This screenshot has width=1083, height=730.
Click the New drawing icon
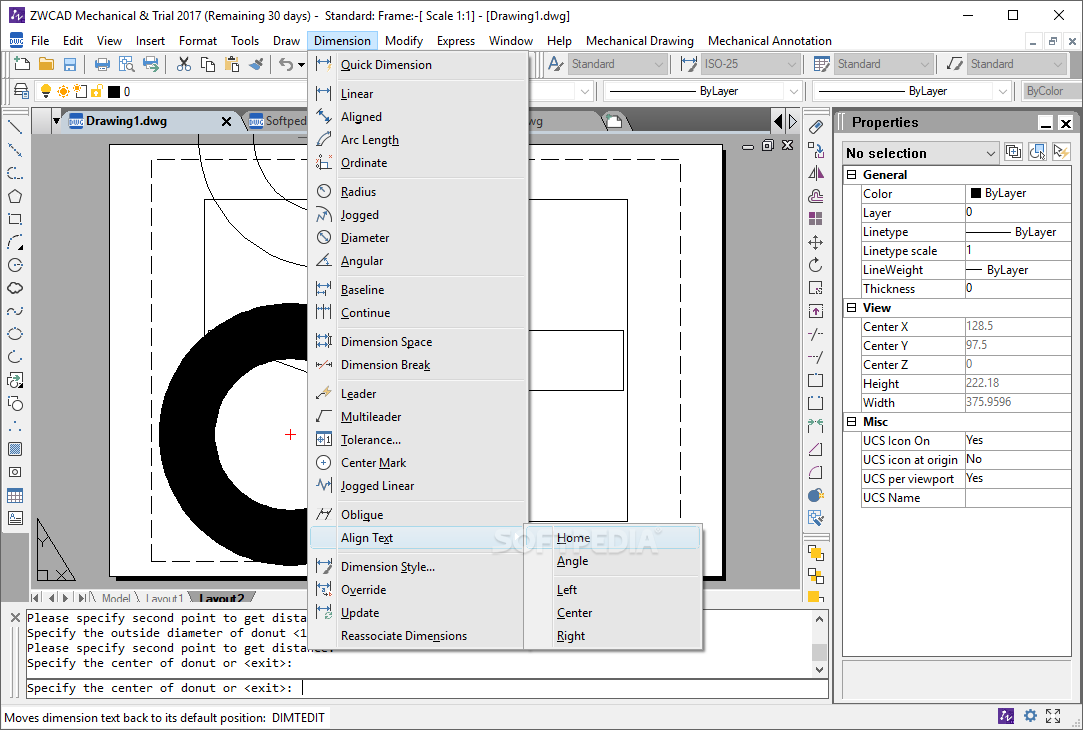[x=22, y=64]
